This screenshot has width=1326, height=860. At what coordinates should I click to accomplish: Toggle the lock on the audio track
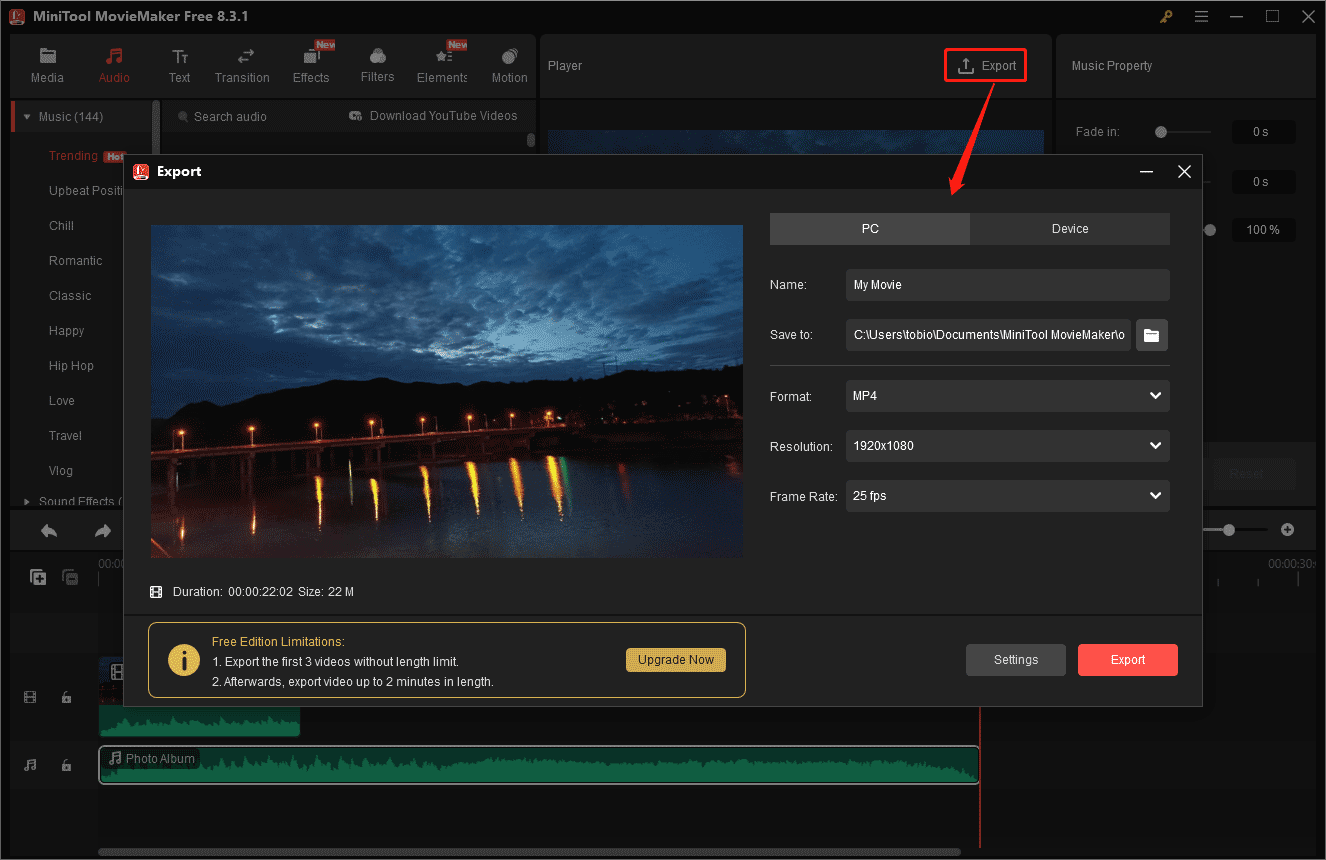[x=66, y=765]
